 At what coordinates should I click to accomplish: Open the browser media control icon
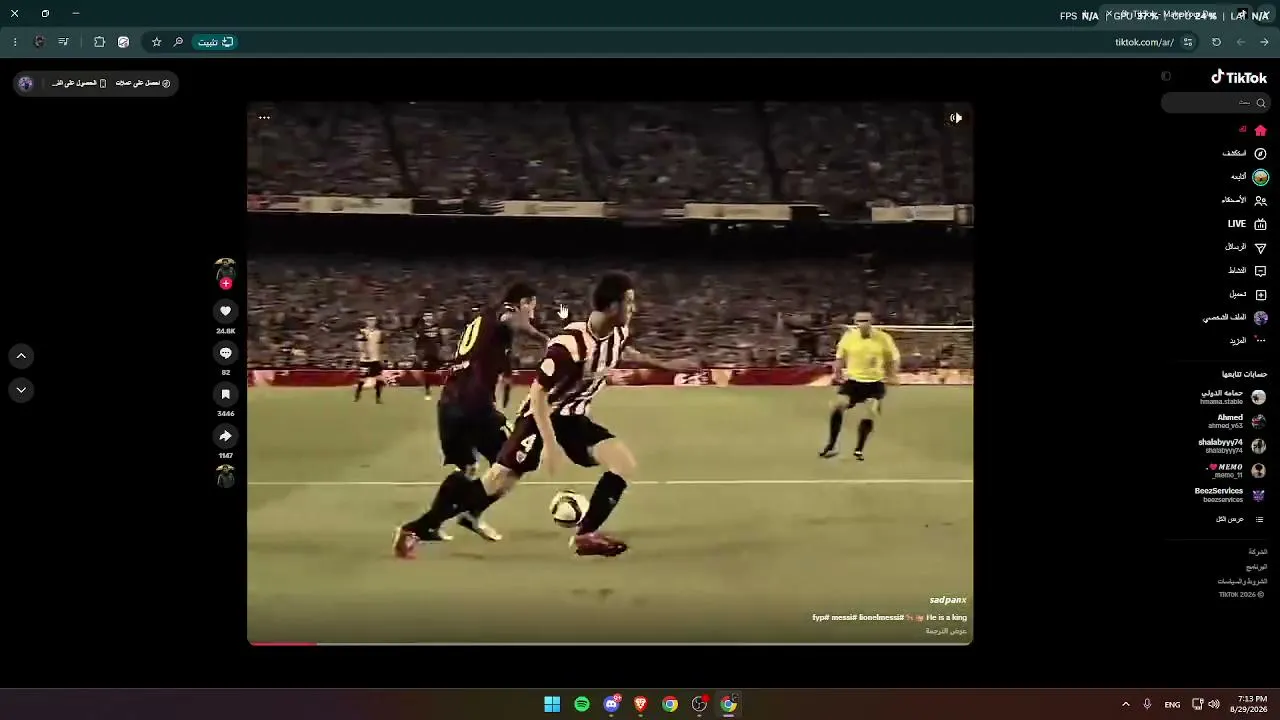pos(64,42)
